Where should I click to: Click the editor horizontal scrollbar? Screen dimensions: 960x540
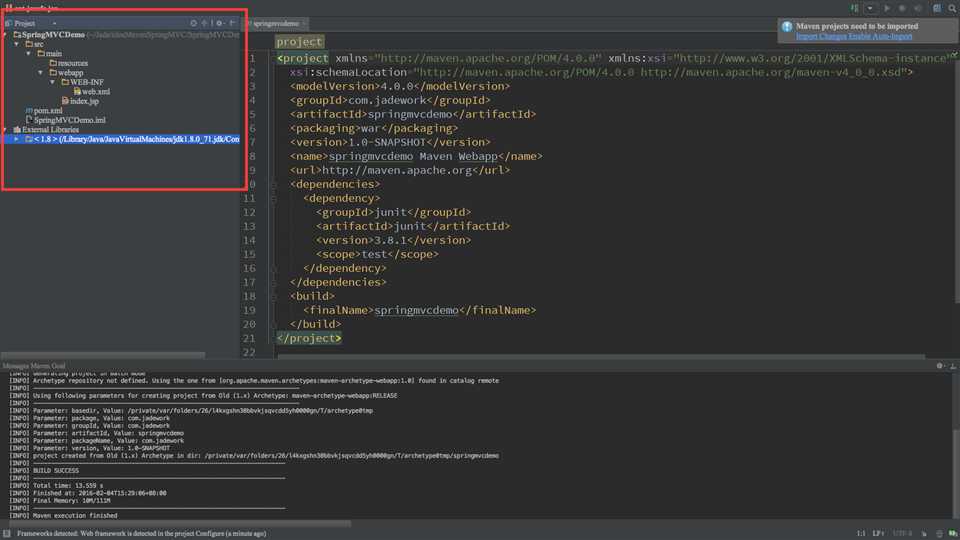point(601,356)
